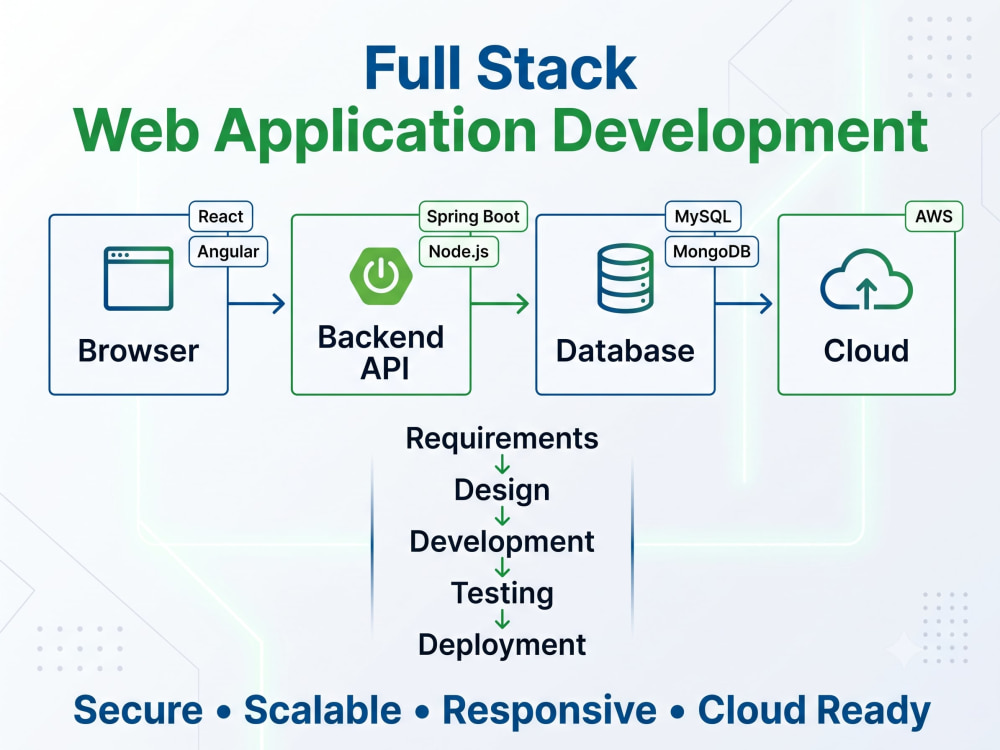The image size is (1000, 750).
Task: Select the MongoDB tag
Action: coord(712,251)
